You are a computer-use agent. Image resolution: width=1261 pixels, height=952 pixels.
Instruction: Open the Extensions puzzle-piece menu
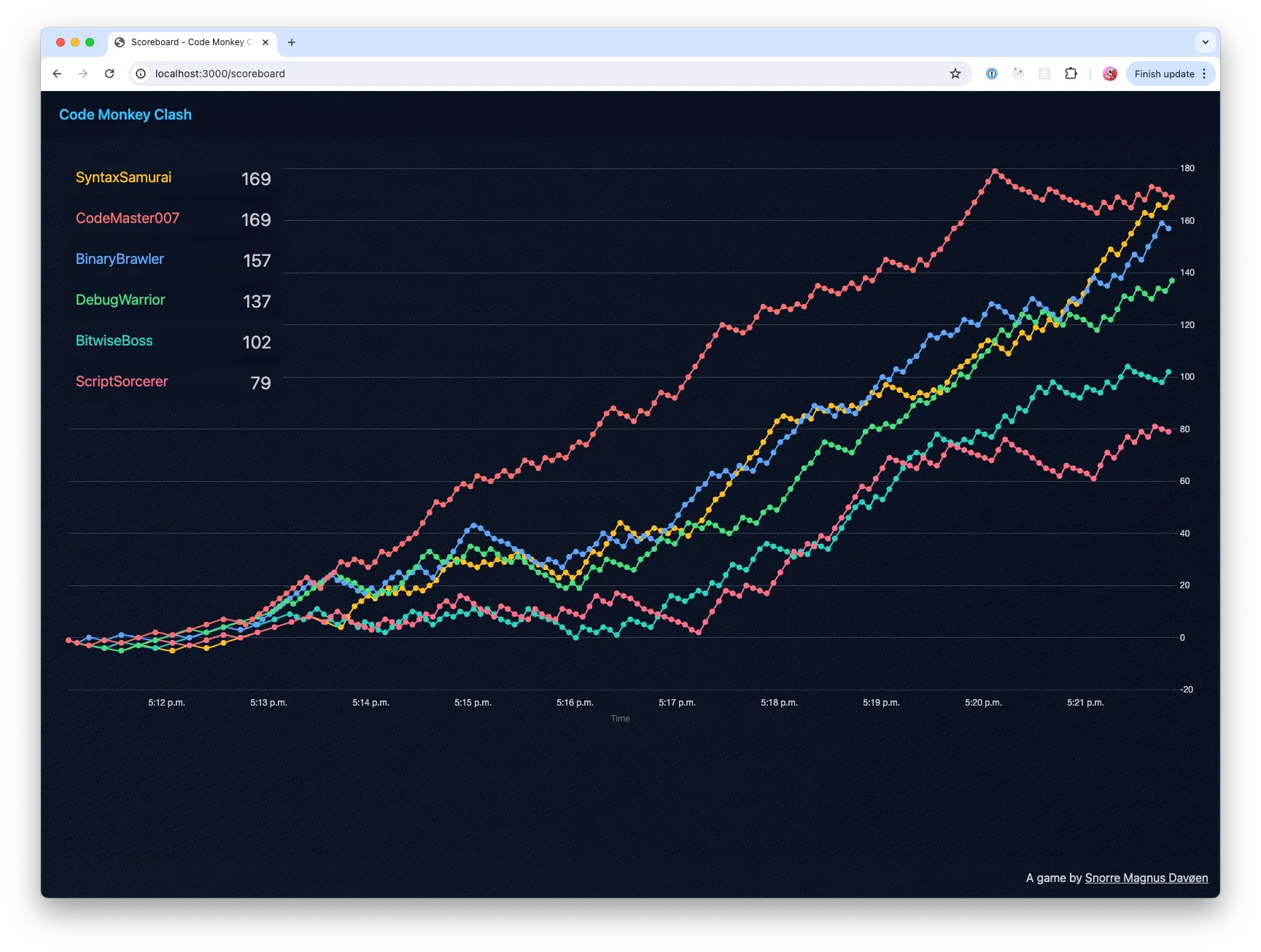click(x=1071, y=74)
